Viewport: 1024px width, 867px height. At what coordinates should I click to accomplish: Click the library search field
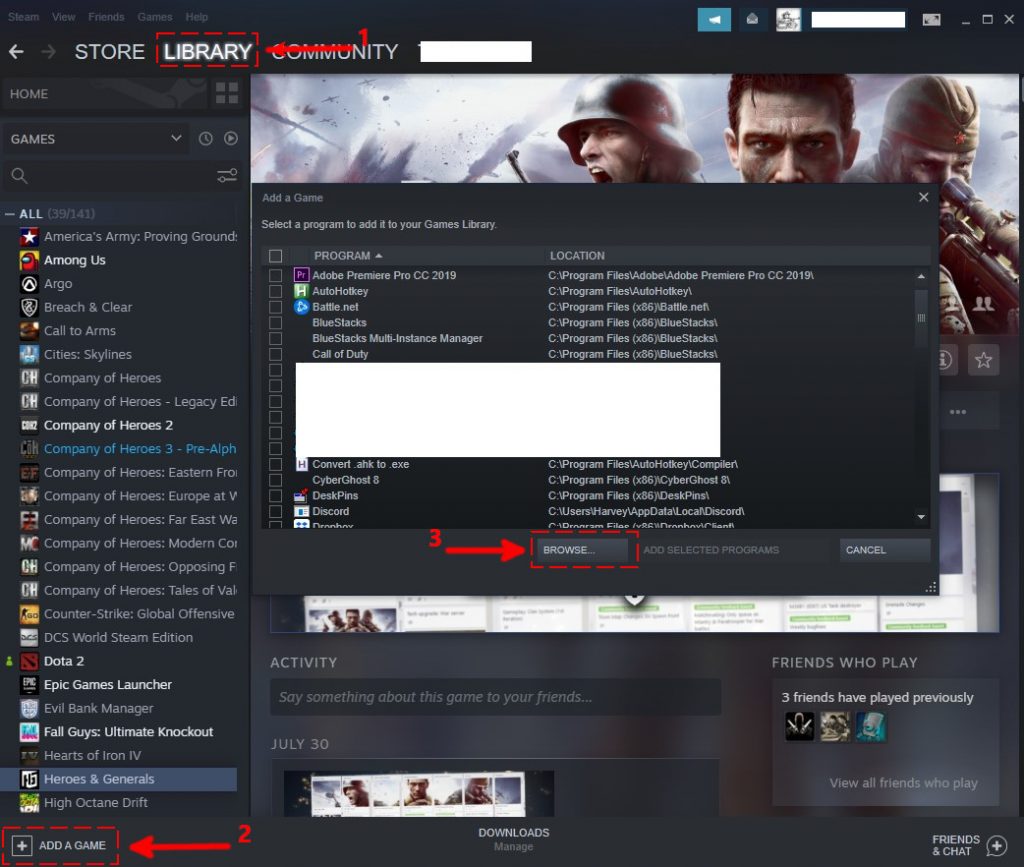(123, 176)
